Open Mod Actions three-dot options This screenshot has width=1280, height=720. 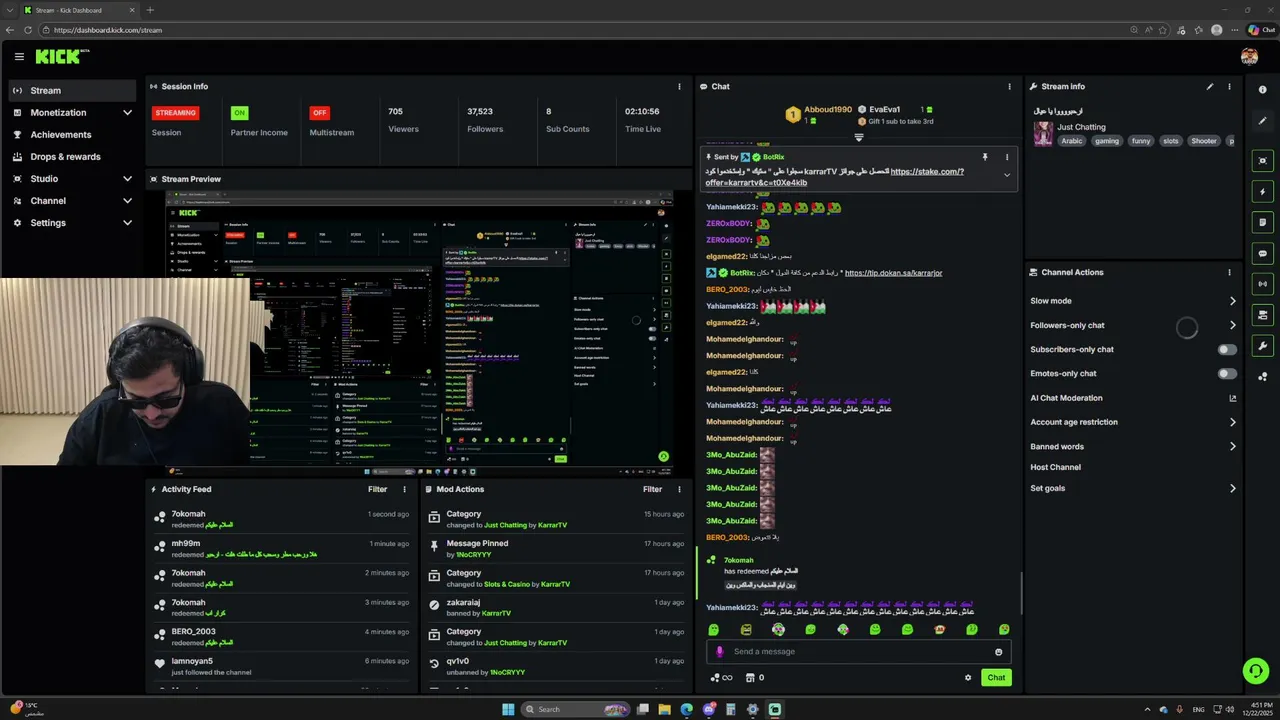pyautogui.click(x=679, y=490)
